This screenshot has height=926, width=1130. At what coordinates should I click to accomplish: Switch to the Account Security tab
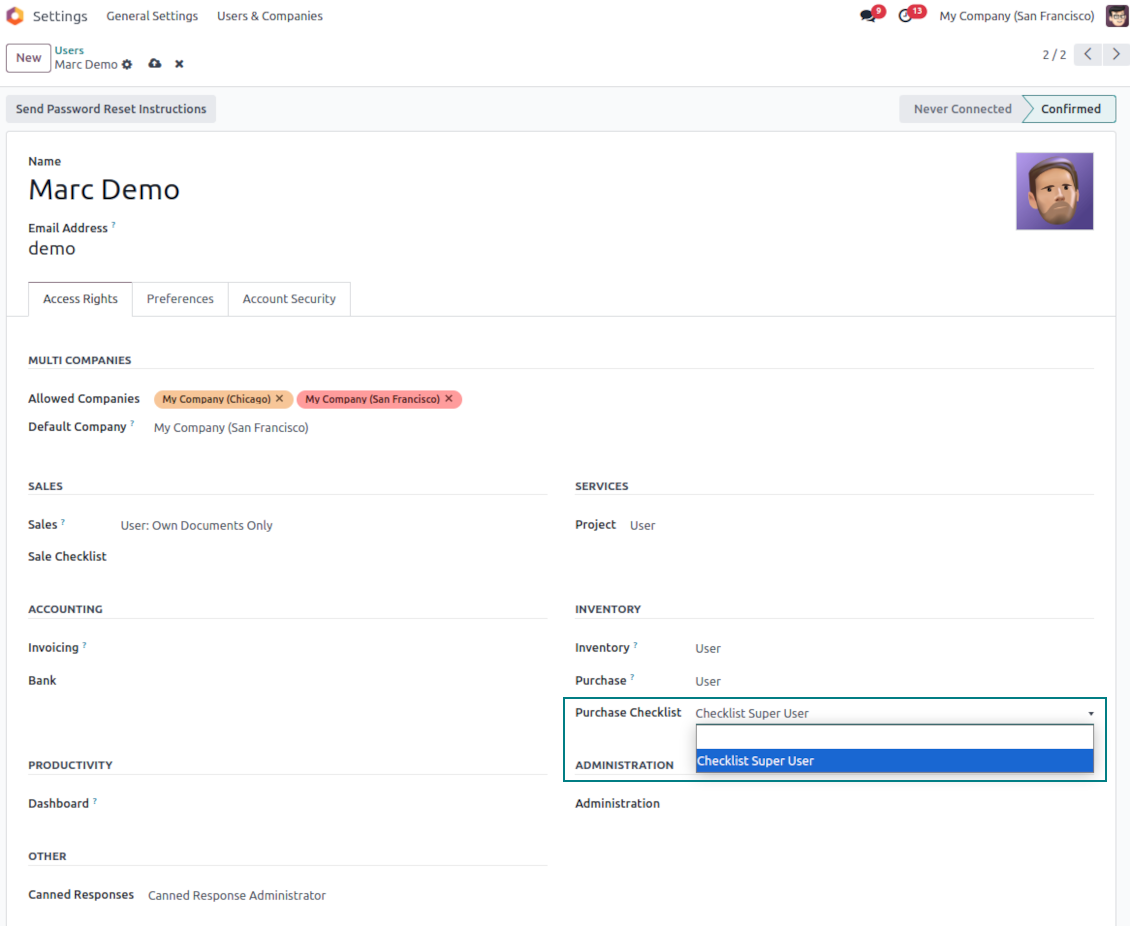(289, 298)
